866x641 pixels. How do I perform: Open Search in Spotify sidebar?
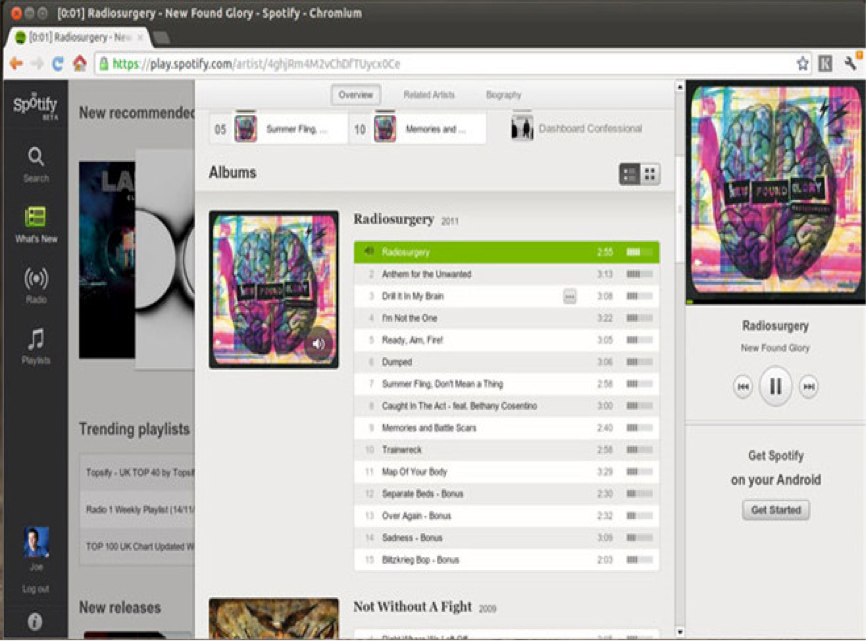36,164
